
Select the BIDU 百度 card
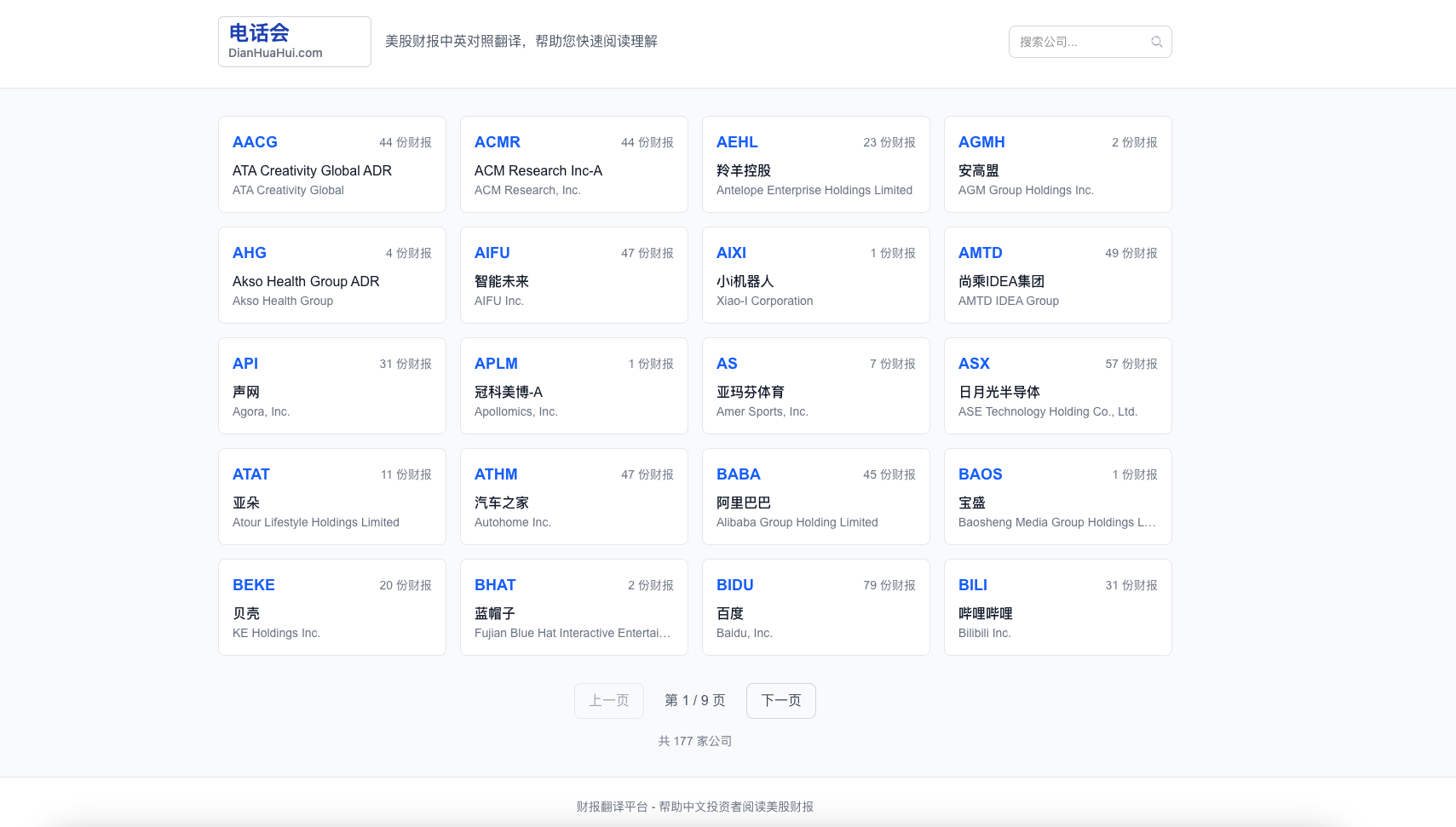815,607
